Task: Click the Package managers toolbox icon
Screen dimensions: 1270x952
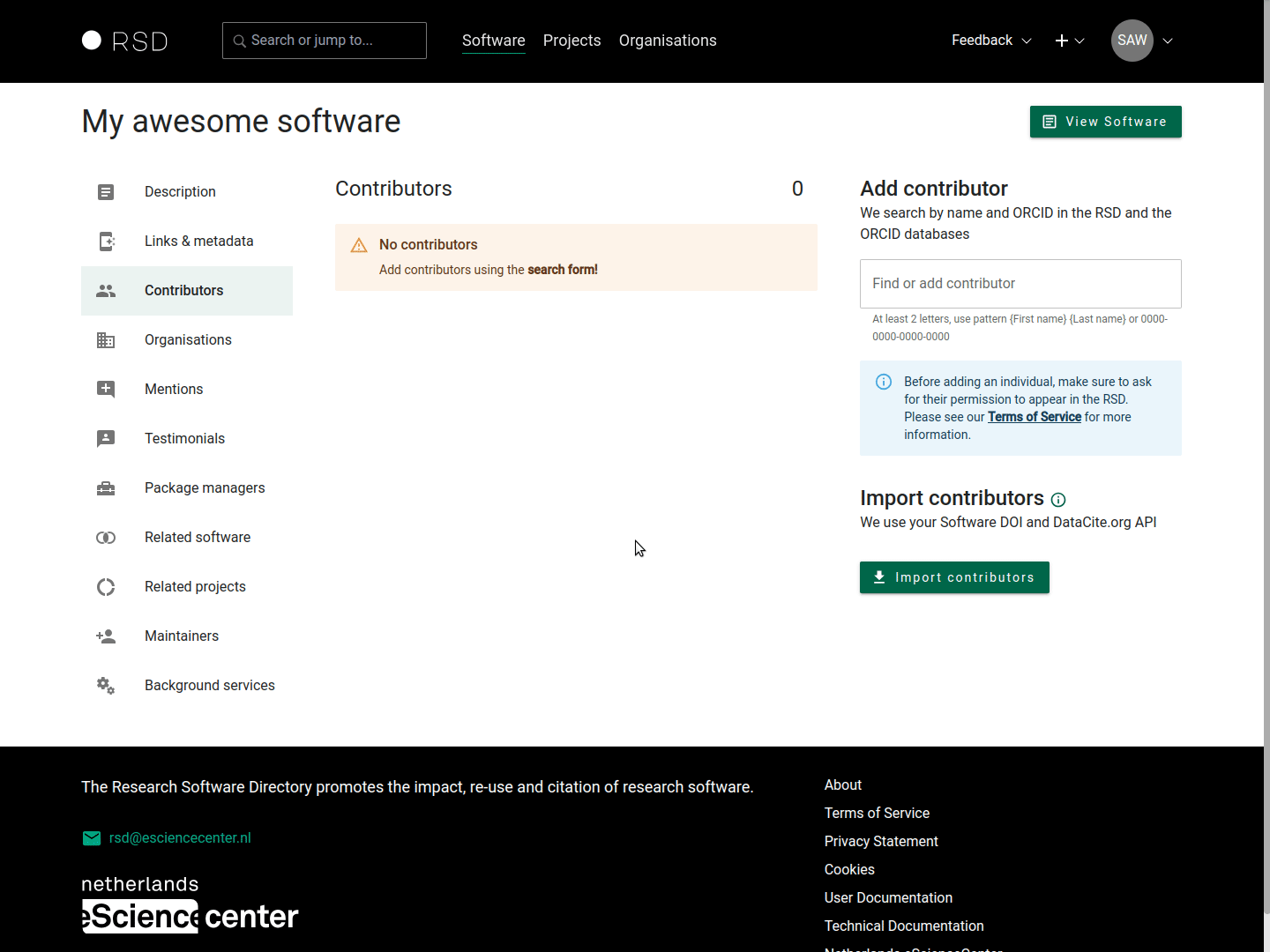Action: point(106,488)
